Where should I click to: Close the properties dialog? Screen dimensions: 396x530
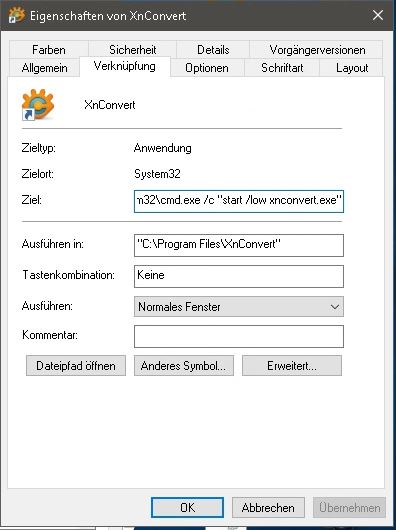click(378, 15)
